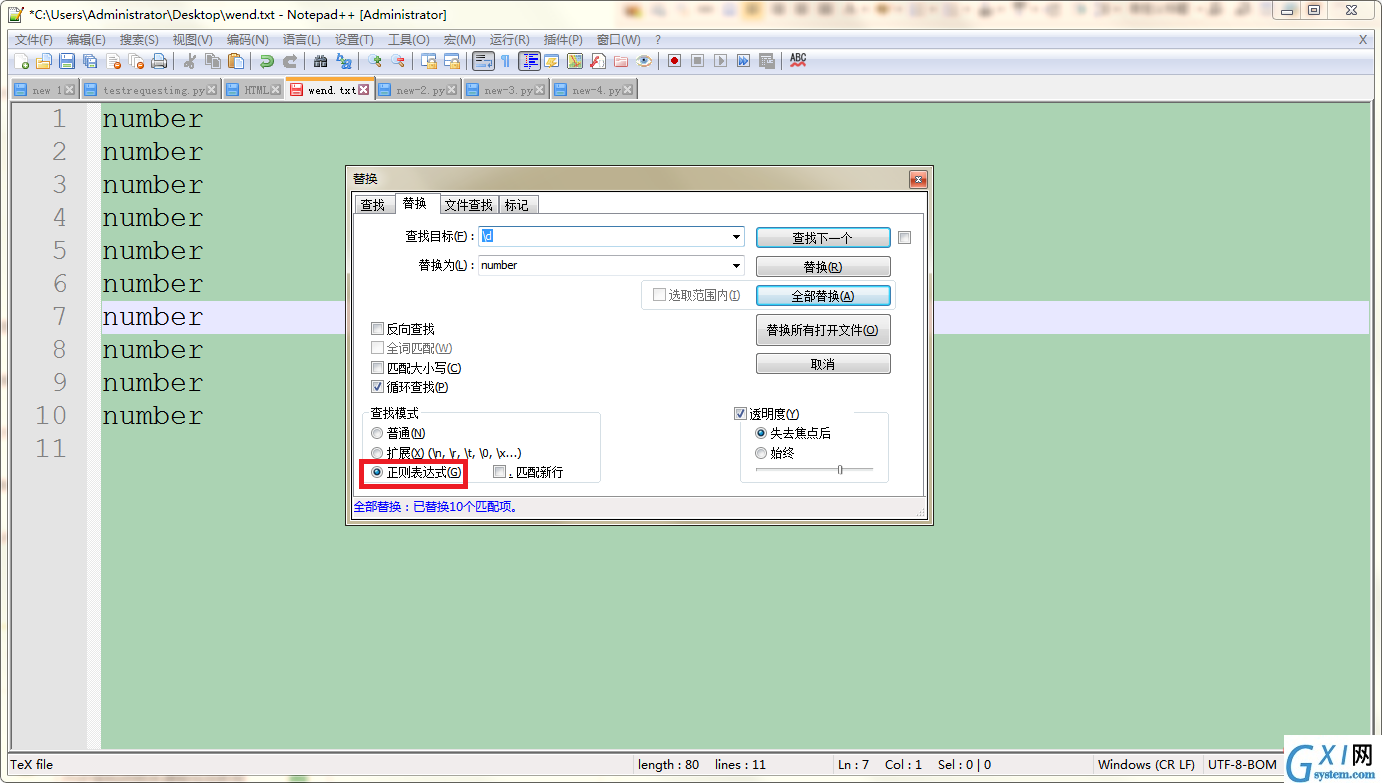1382x783 pixels.
Task: Expand the 查找目标 history dropdown
Action: tap(737, 237)
